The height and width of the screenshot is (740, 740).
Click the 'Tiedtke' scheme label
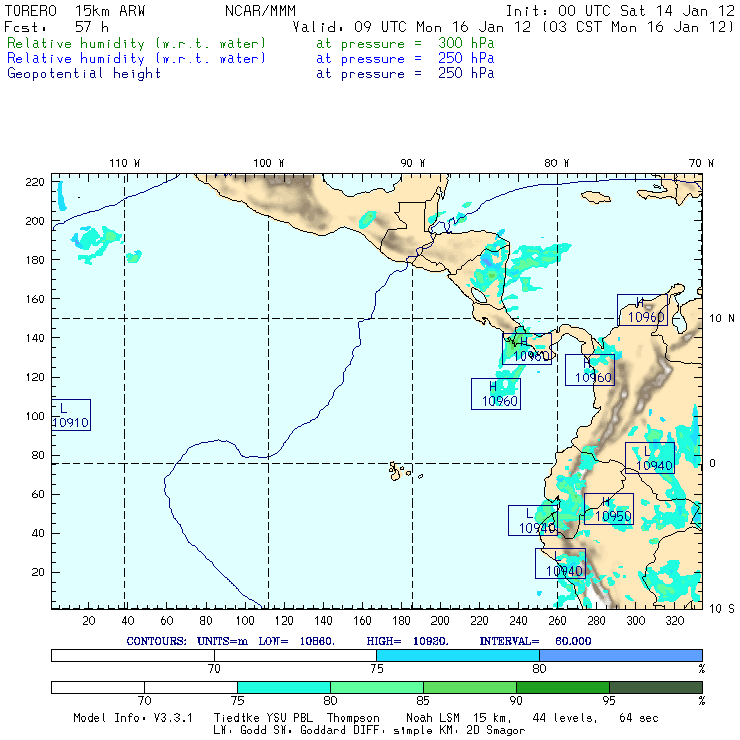(x=236, y=718)
